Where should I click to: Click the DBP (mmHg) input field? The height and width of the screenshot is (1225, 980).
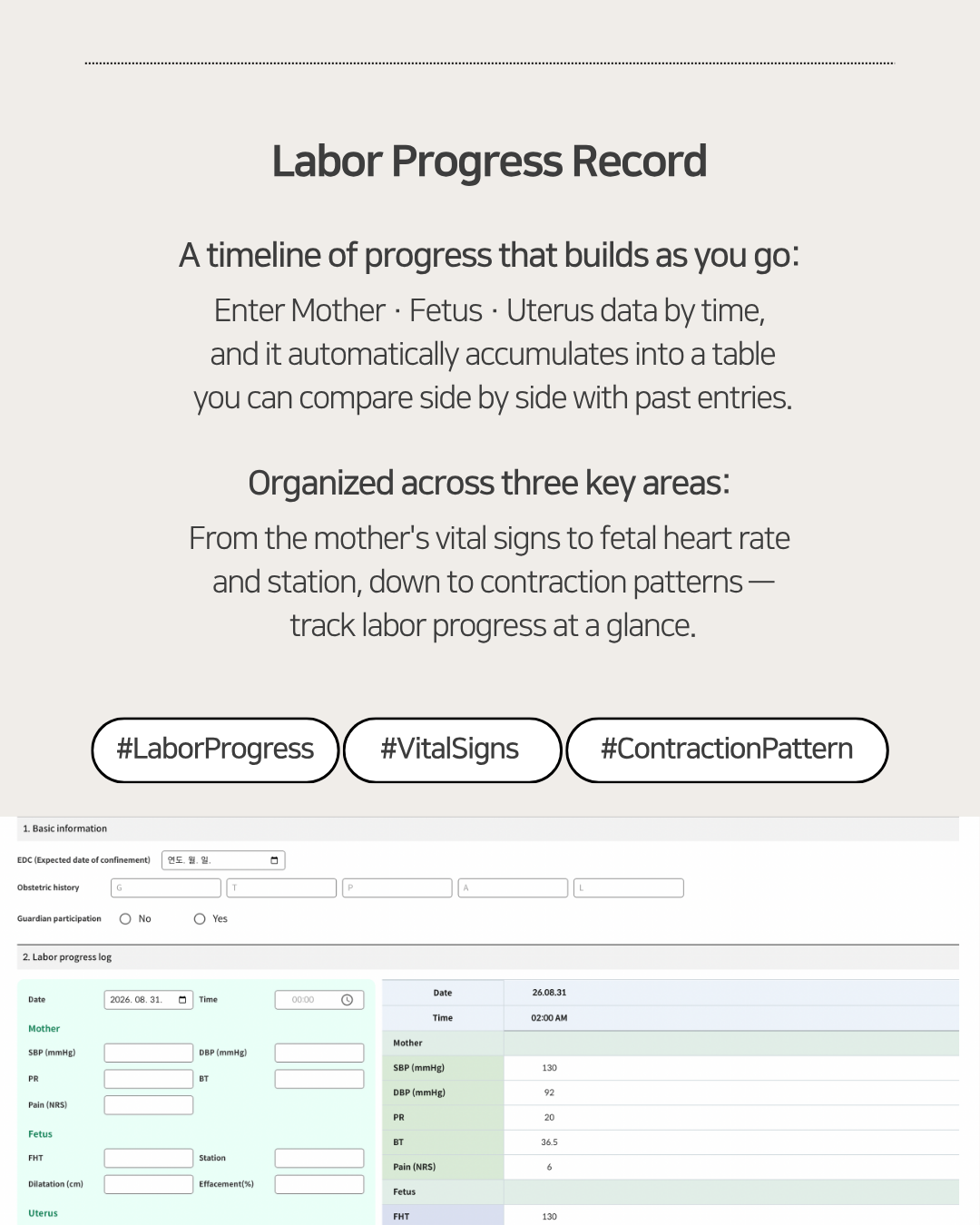pos(319,1053)
